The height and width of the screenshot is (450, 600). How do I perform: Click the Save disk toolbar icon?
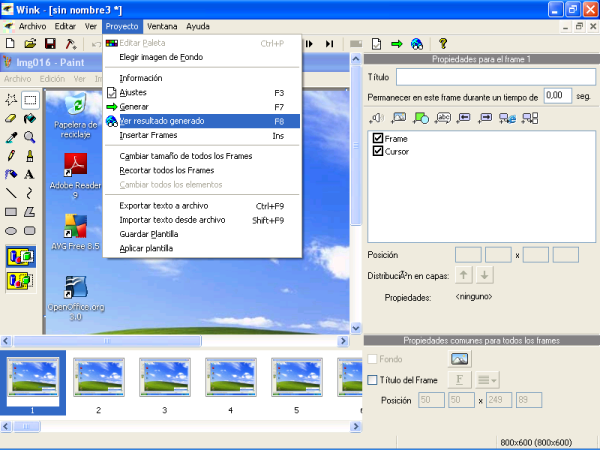click(x=50, y=44)
